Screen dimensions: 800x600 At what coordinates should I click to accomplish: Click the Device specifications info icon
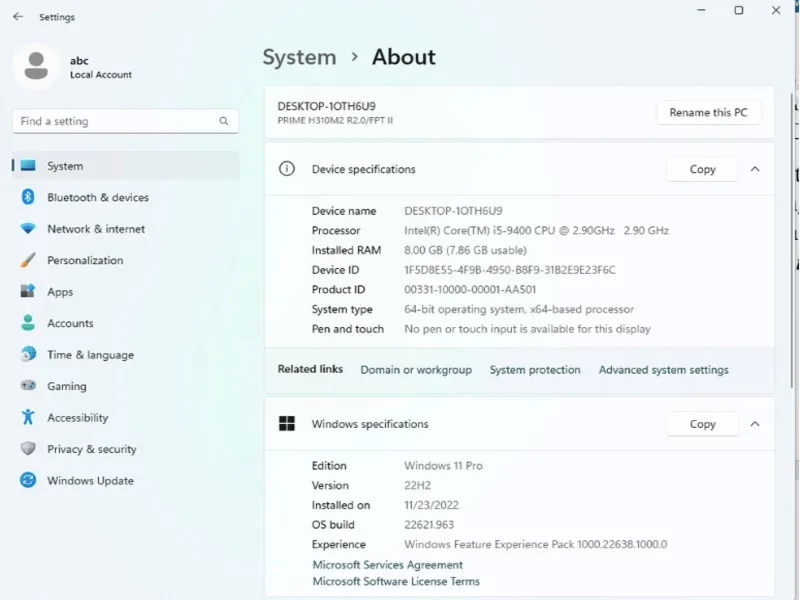click(x=287, y=169)
